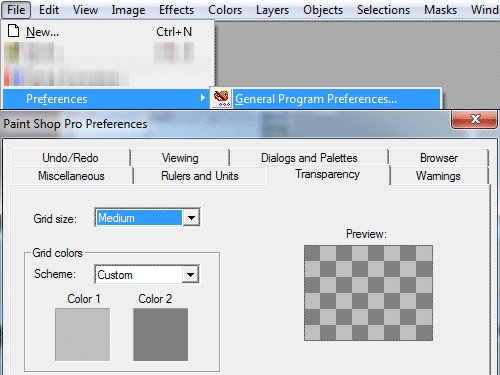Open the Layers menu

(x=272, y=10)
